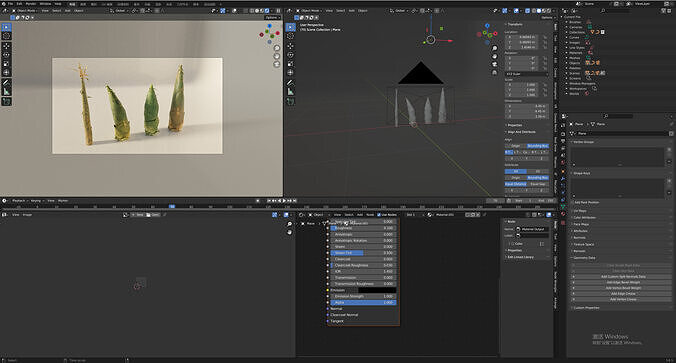Viewport: 676px width, 363px height.
Task: Click the Open button in image editor
Action: tap(153, 214)
